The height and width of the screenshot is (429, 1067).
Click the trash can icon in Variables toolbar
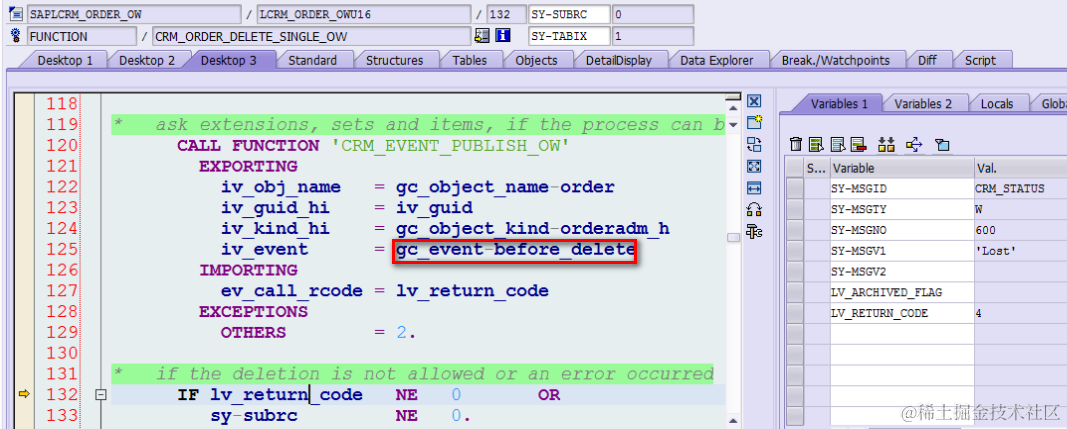(x=795, y=144)
